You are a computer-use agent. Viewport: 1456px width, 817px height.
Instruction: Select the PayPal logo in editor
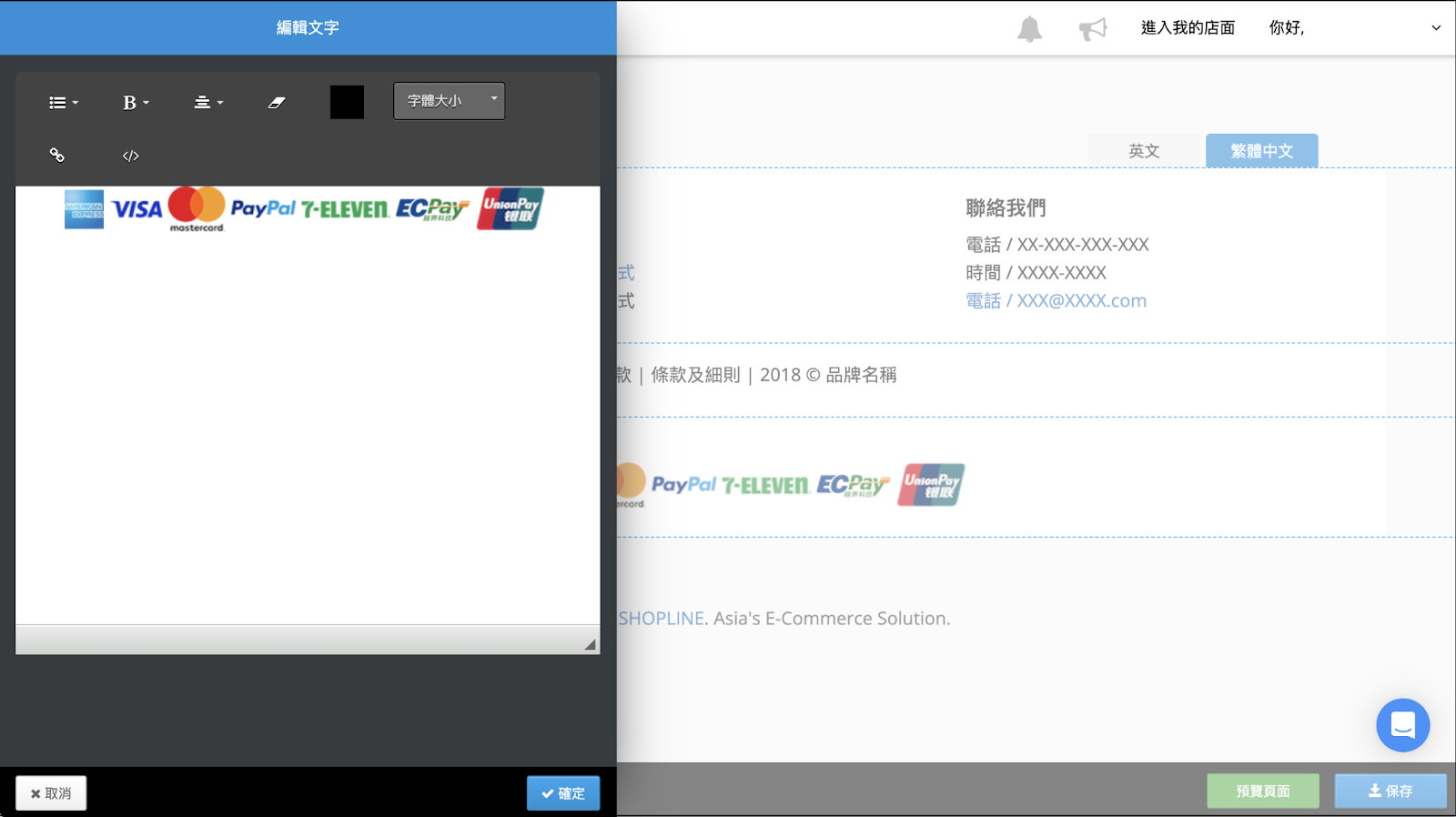tap(263, 208)
